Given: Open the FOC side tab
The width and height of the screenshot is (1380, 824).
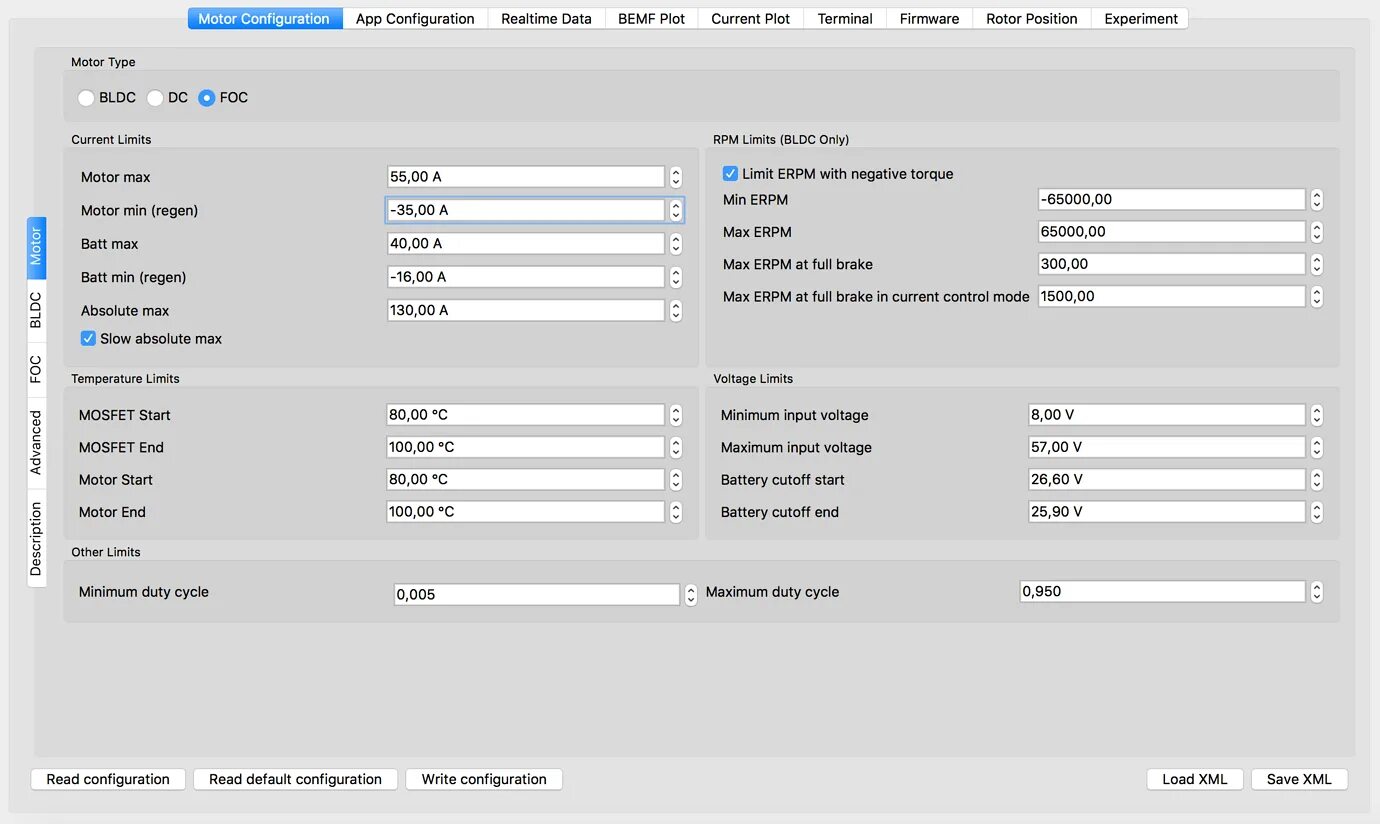Looking at the screenshot, I should [36, 369].
